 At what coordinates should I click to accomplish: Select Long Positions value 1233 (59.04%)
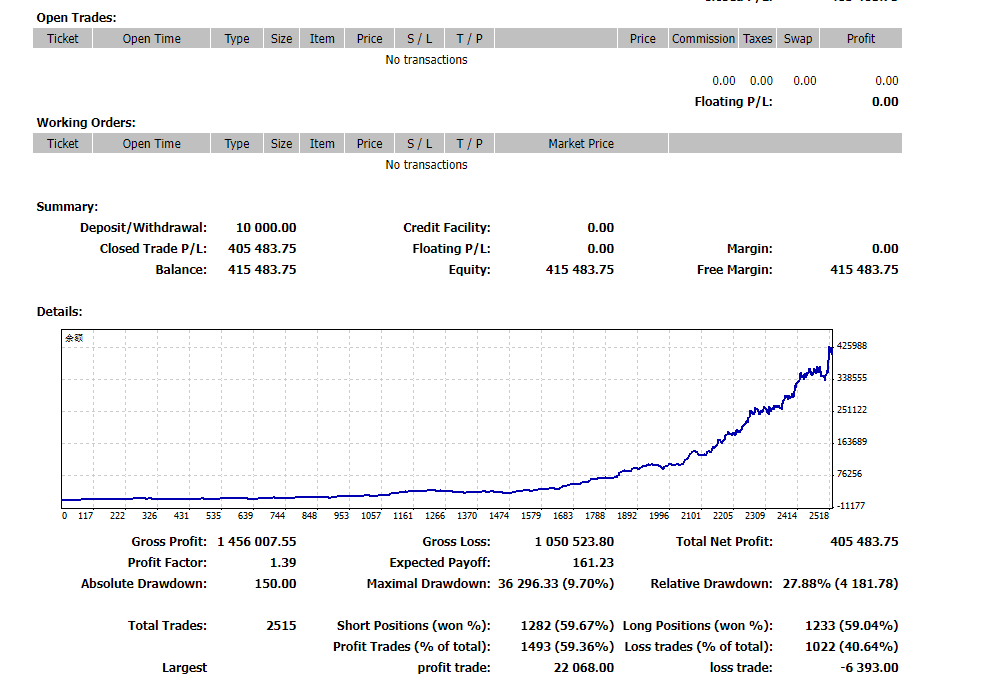pyautogui.click(x=851, y=625)
